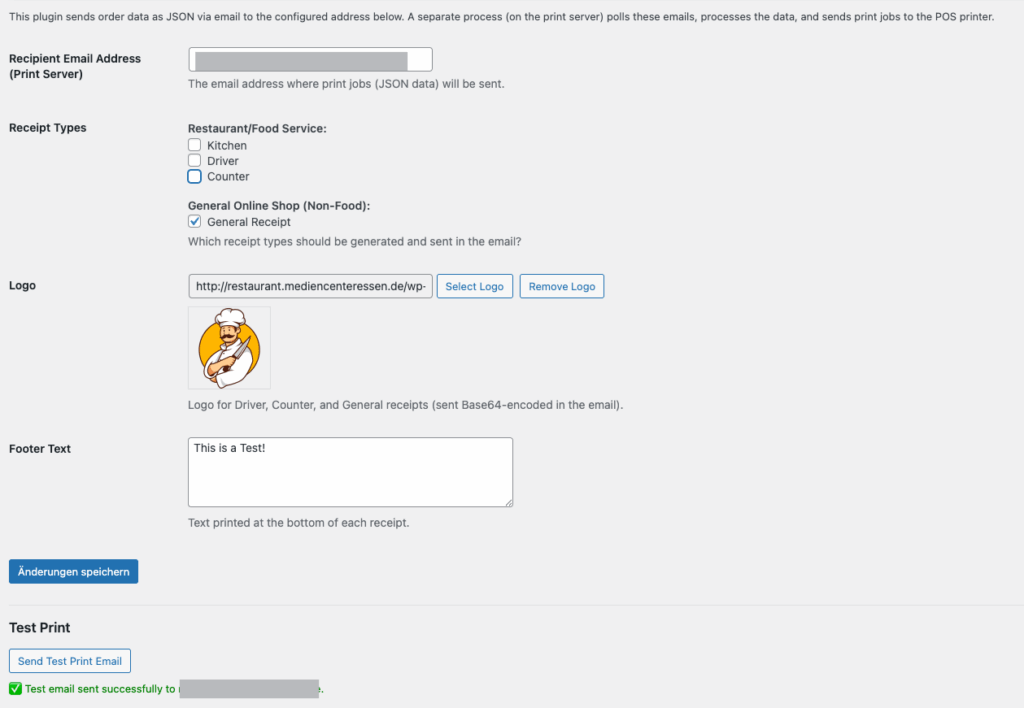Tick the Driver receipt checkbox
Image resolution: width=1024 pixels, height=708 pixels.
[195, 161]
